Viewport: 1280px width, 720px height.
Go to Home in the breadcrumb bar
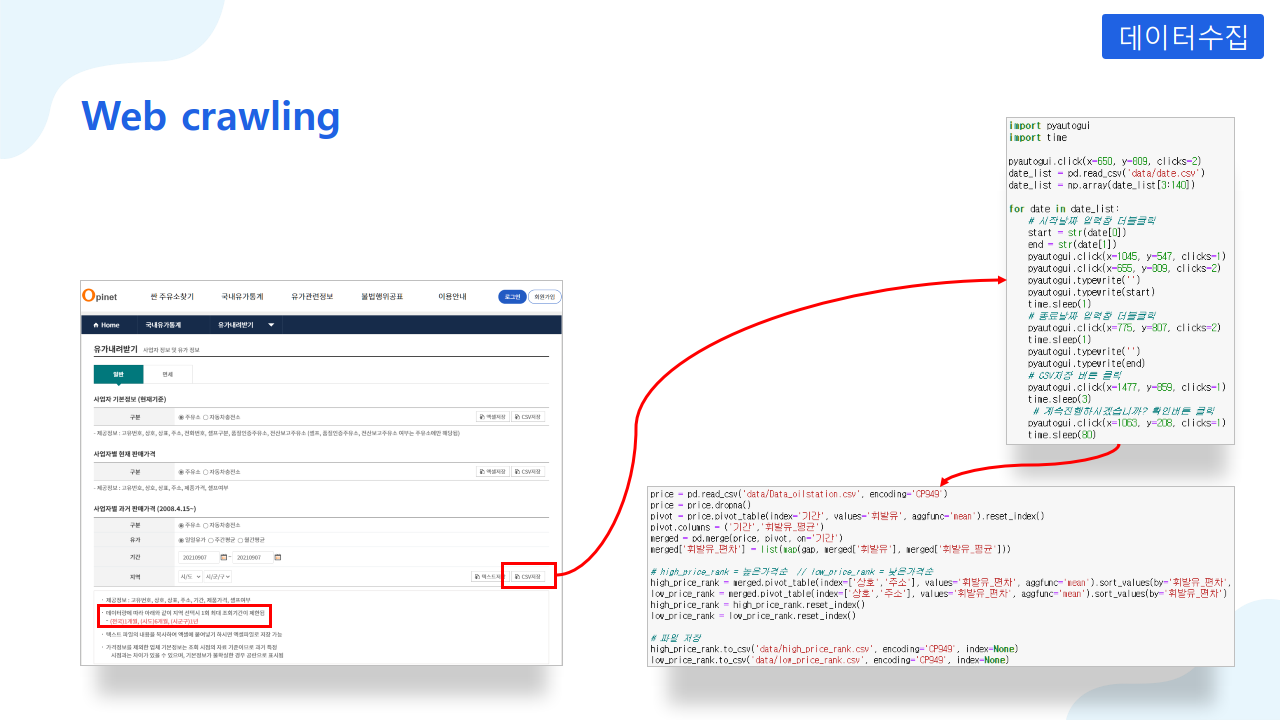[x=107, y=325]
